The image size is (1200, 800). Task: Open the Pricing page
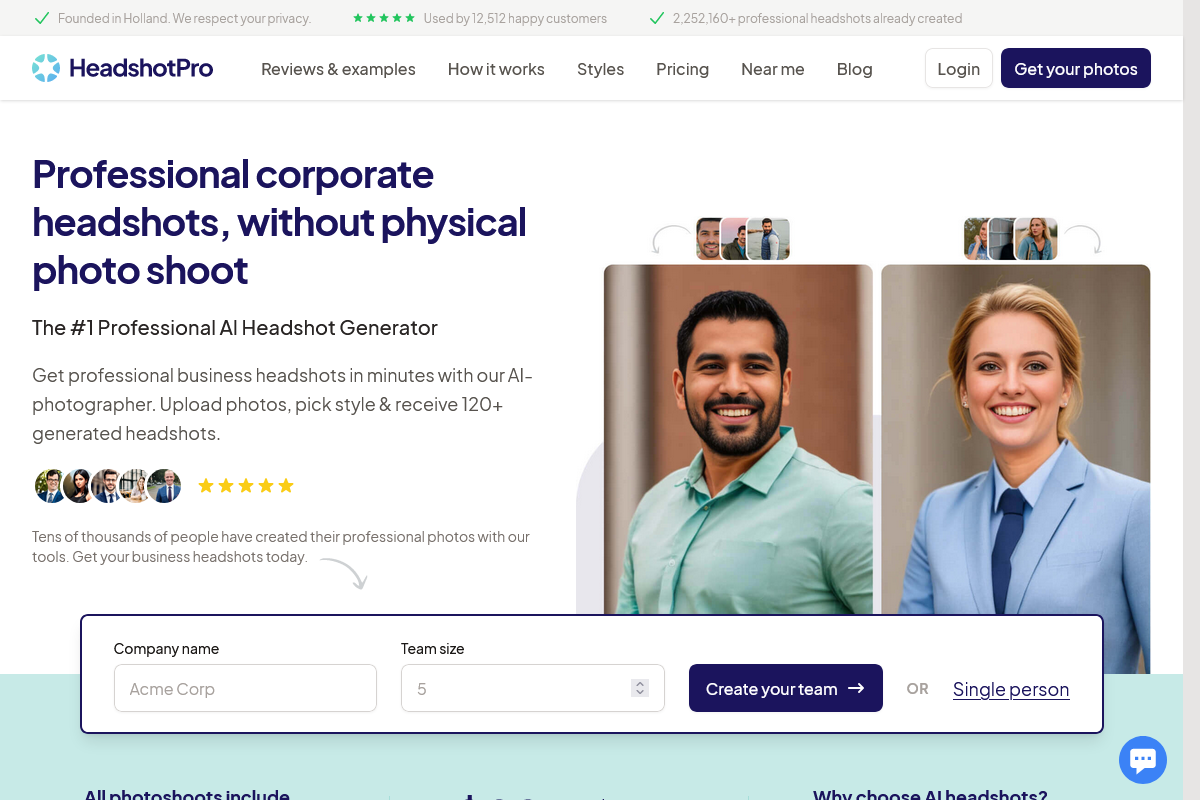pos(682,68)
